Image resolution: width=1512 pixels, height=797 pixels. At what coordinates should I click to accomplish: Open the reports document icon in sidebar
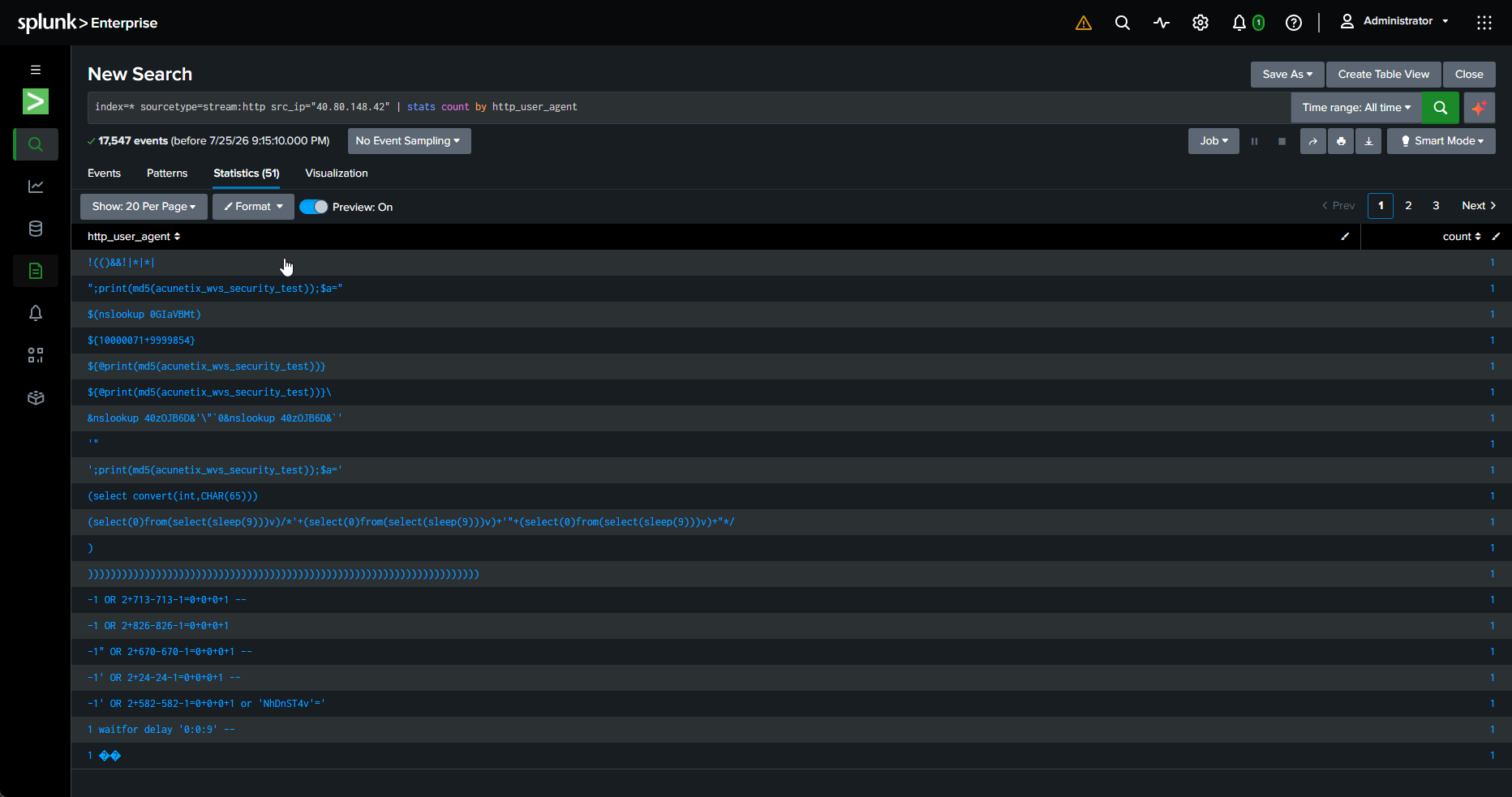point(36,271)
